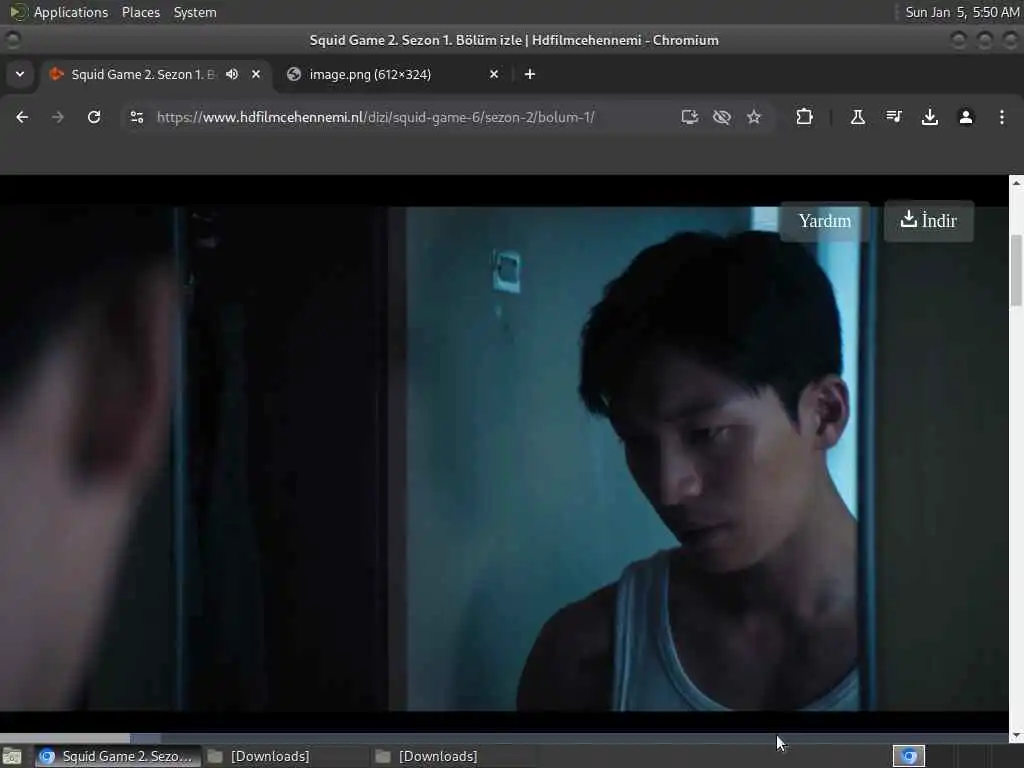Expand the tab search dropdown
This screenshot has width=1024, height=768.
pyautogui.click(x=20, y=74)
